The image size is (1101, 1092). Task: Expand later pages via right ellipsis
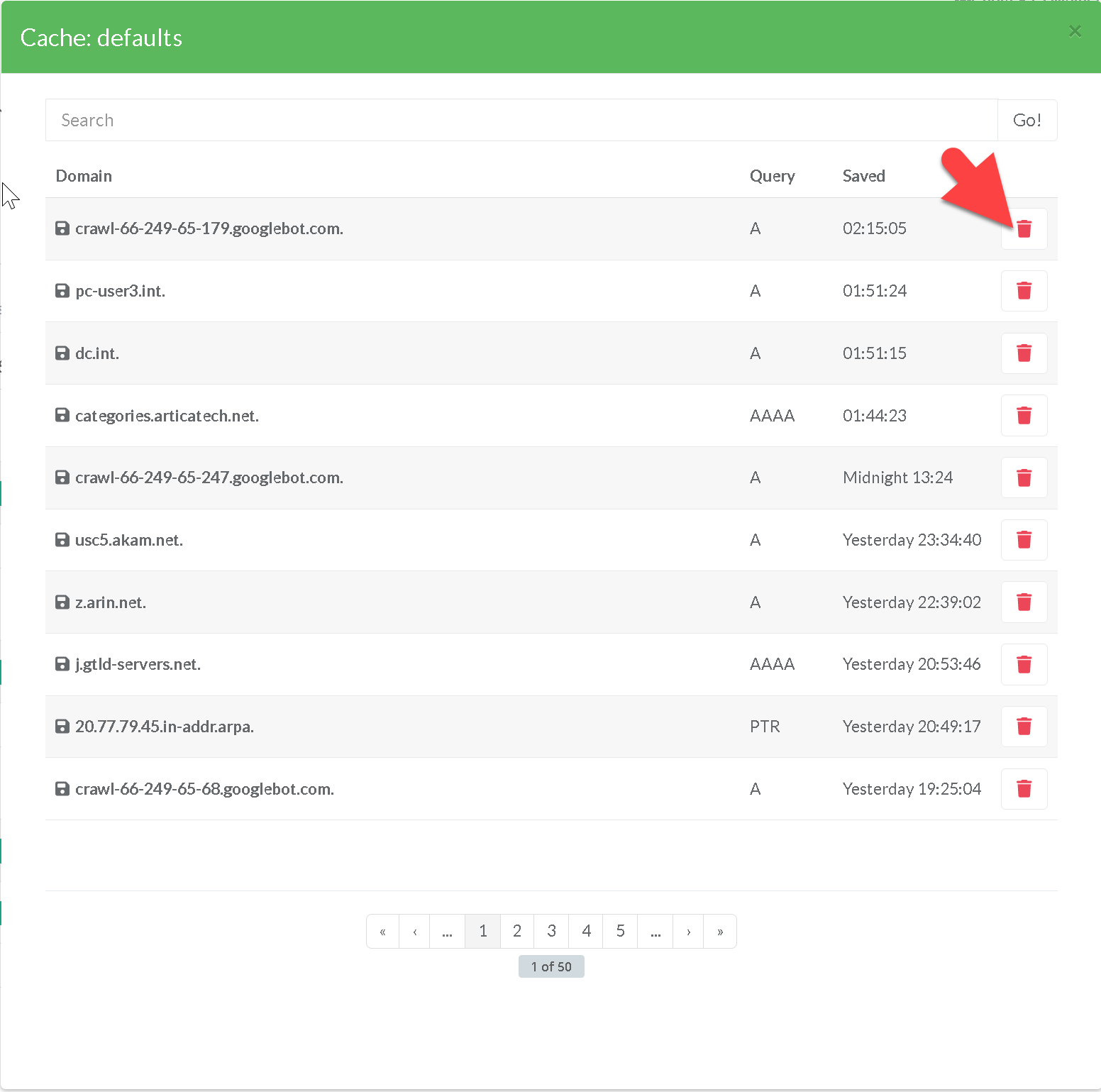pos(655,932)
